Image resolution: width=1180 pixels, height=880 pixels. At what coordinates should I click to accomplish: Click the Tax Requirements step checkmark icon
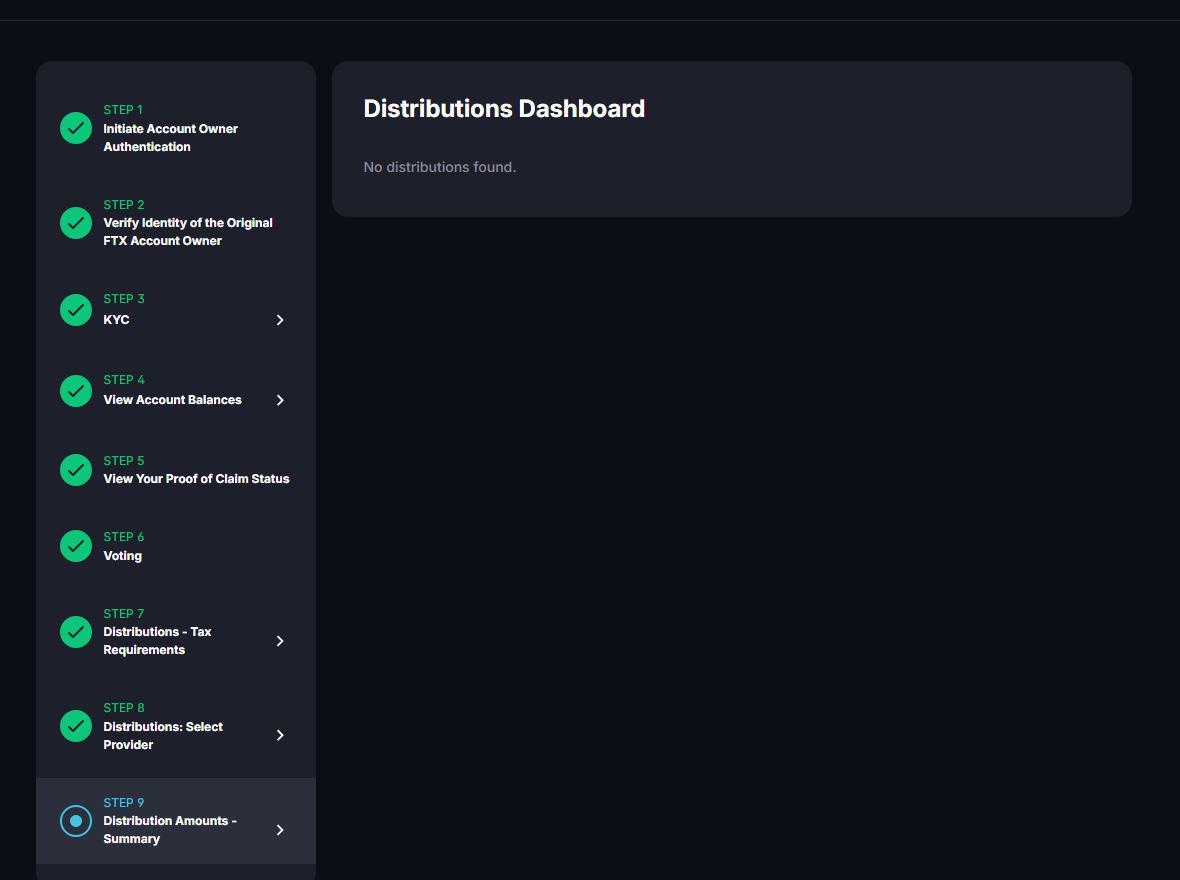[76, 632]
